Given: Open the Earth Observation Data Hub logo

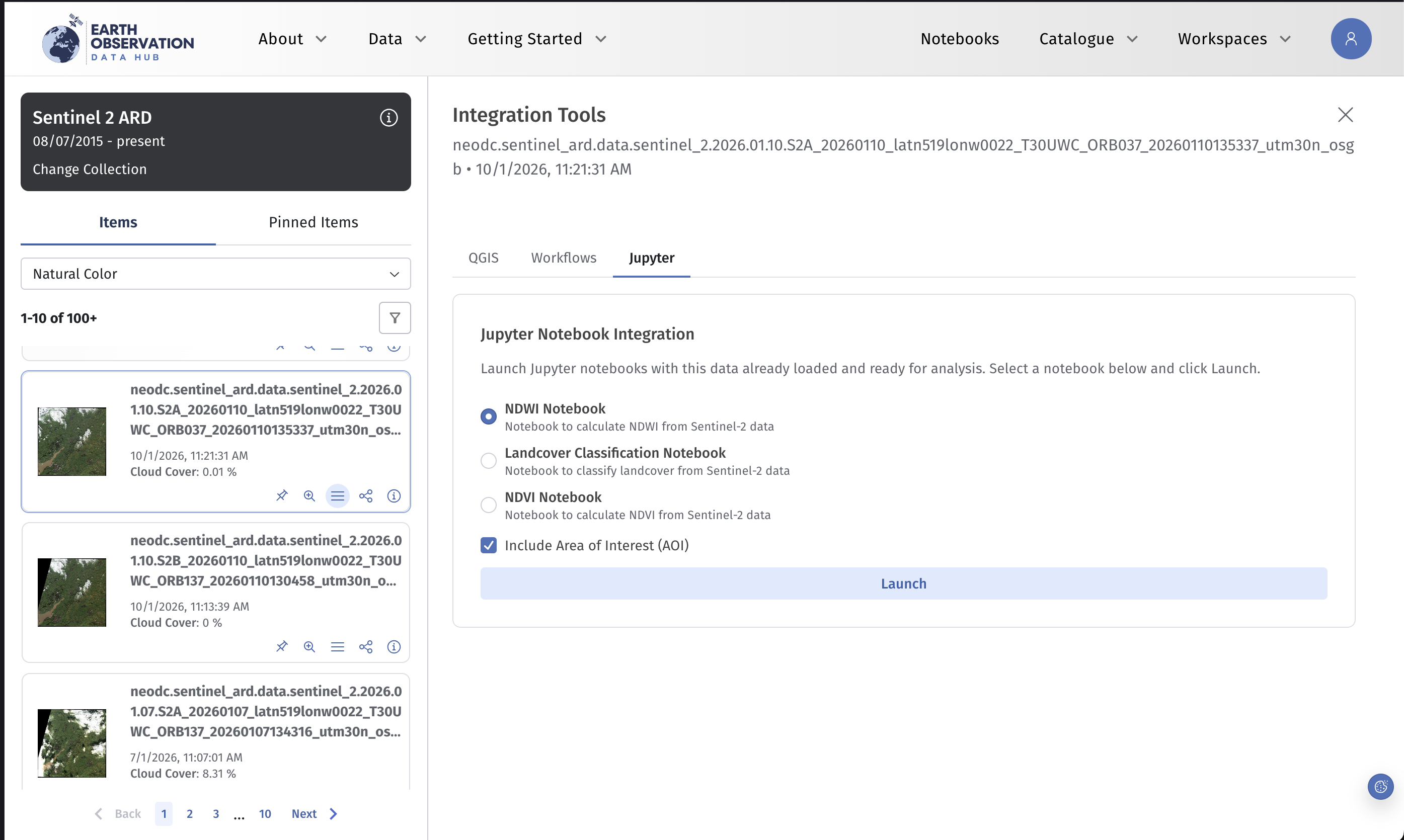Looking at the screenshot, I should [x=118, y=39].
